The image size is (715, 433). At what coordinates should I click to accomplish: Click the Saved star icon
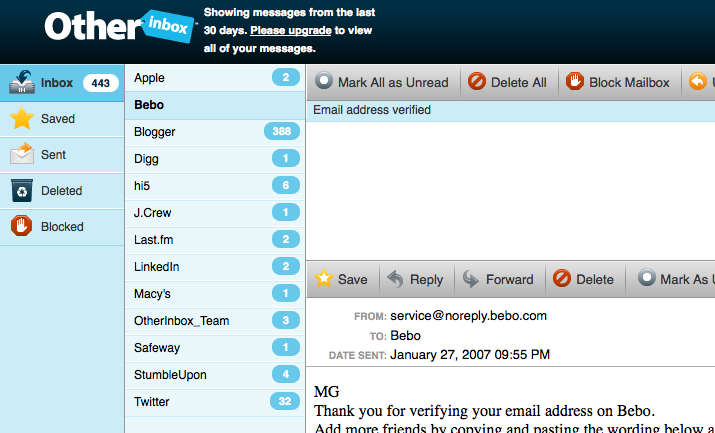[x=22, y=119]
